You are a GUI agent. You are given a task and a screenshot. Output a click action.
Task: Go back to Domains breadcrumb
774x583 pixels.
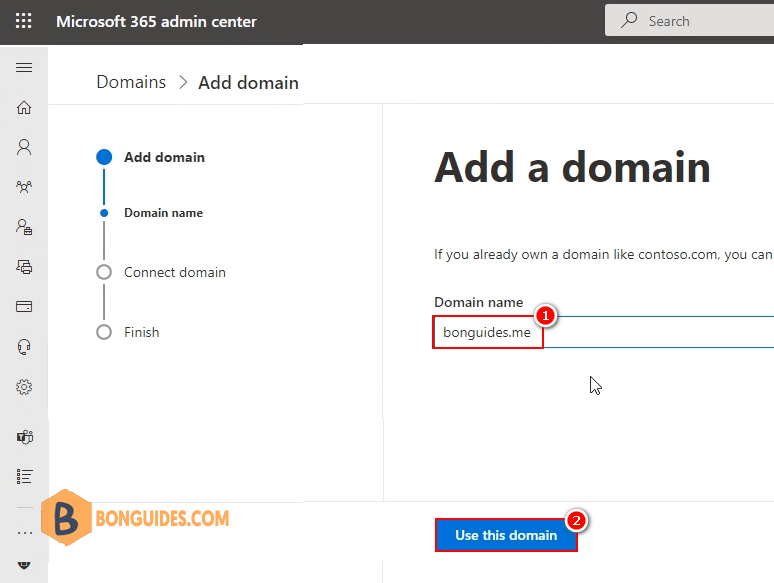pyautogui.click(x=131, y=82)
